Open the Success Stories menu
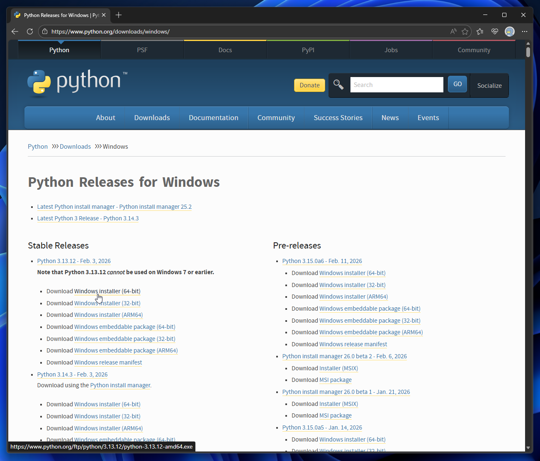540x461 pixels. (338, 118)
